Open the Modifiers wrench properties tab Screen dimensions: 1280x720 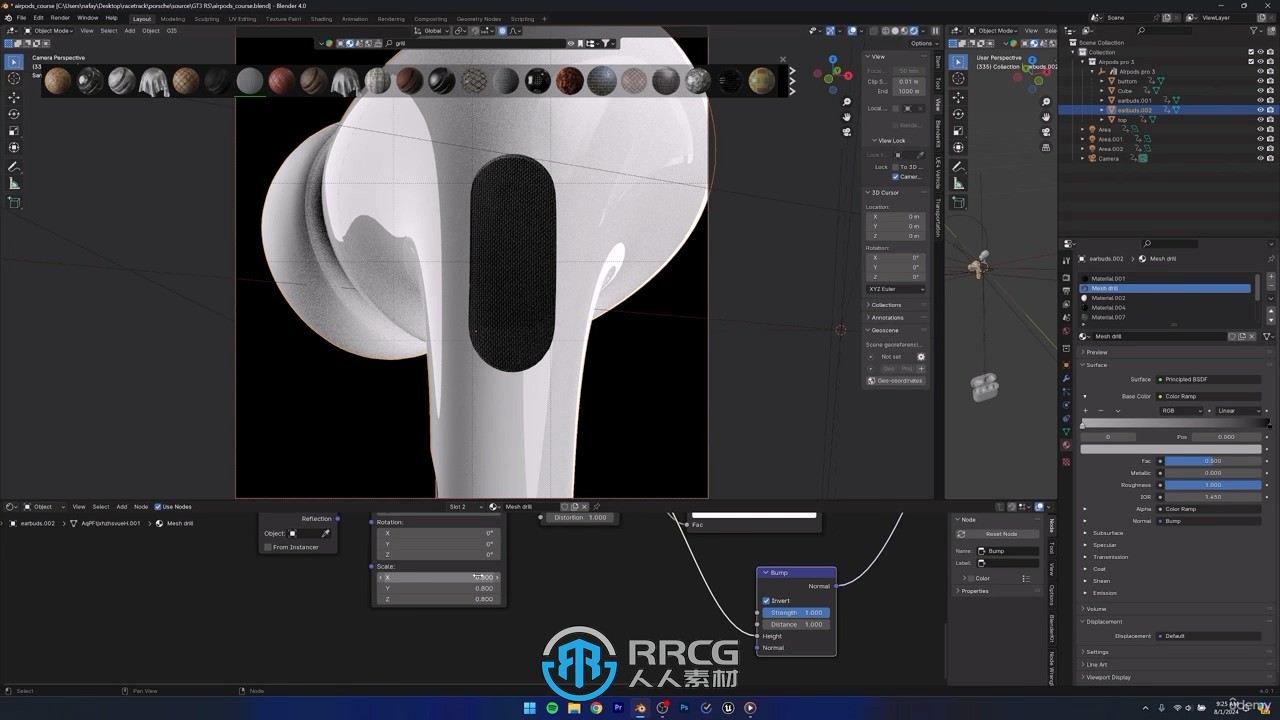(1066, 379)
